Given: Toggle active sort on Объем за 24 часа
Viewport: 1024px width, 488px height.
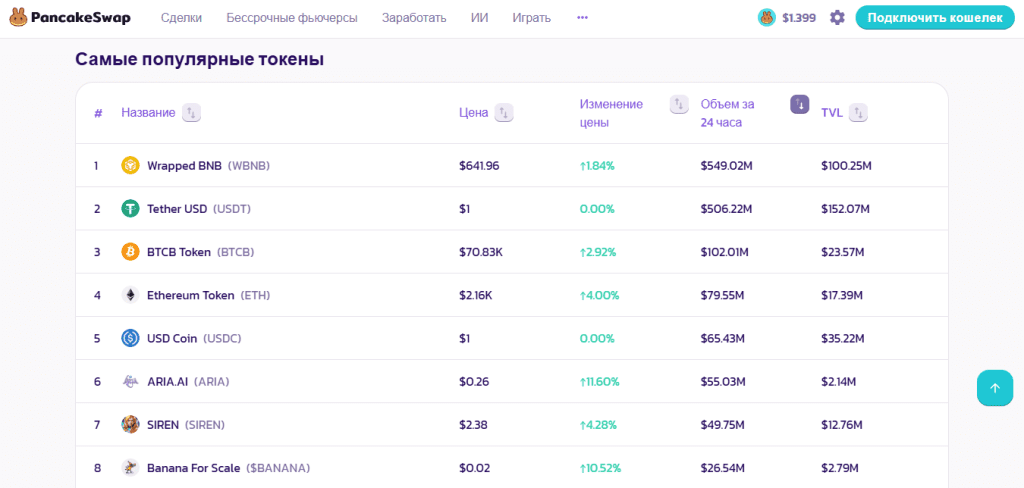Looking at the screenshot, I should click(800, 104).
